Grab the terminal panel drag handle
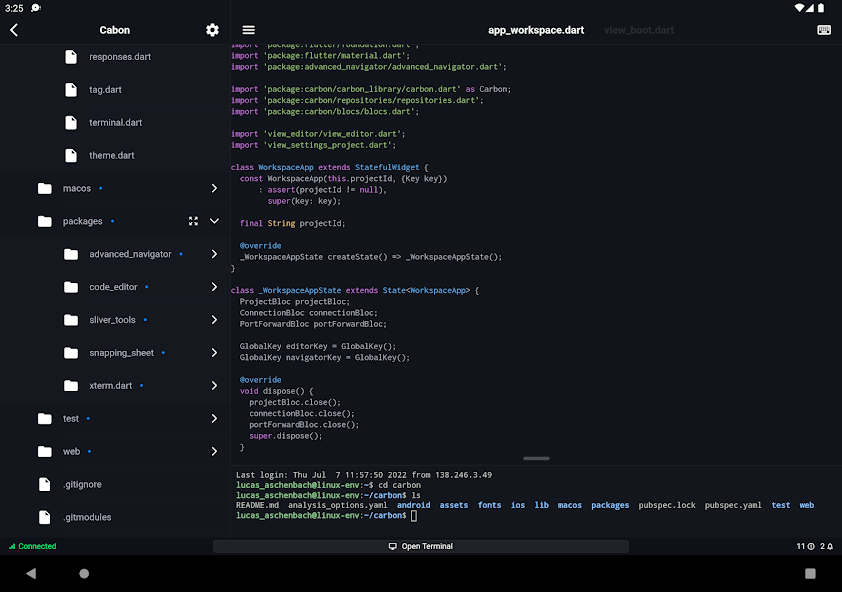 536,458
